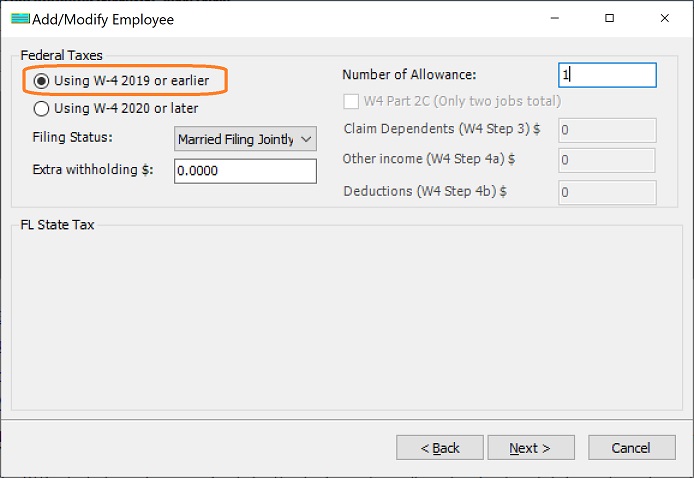Click the Extra withholding amount field
The image size is (694, 478).
point(245,171)
